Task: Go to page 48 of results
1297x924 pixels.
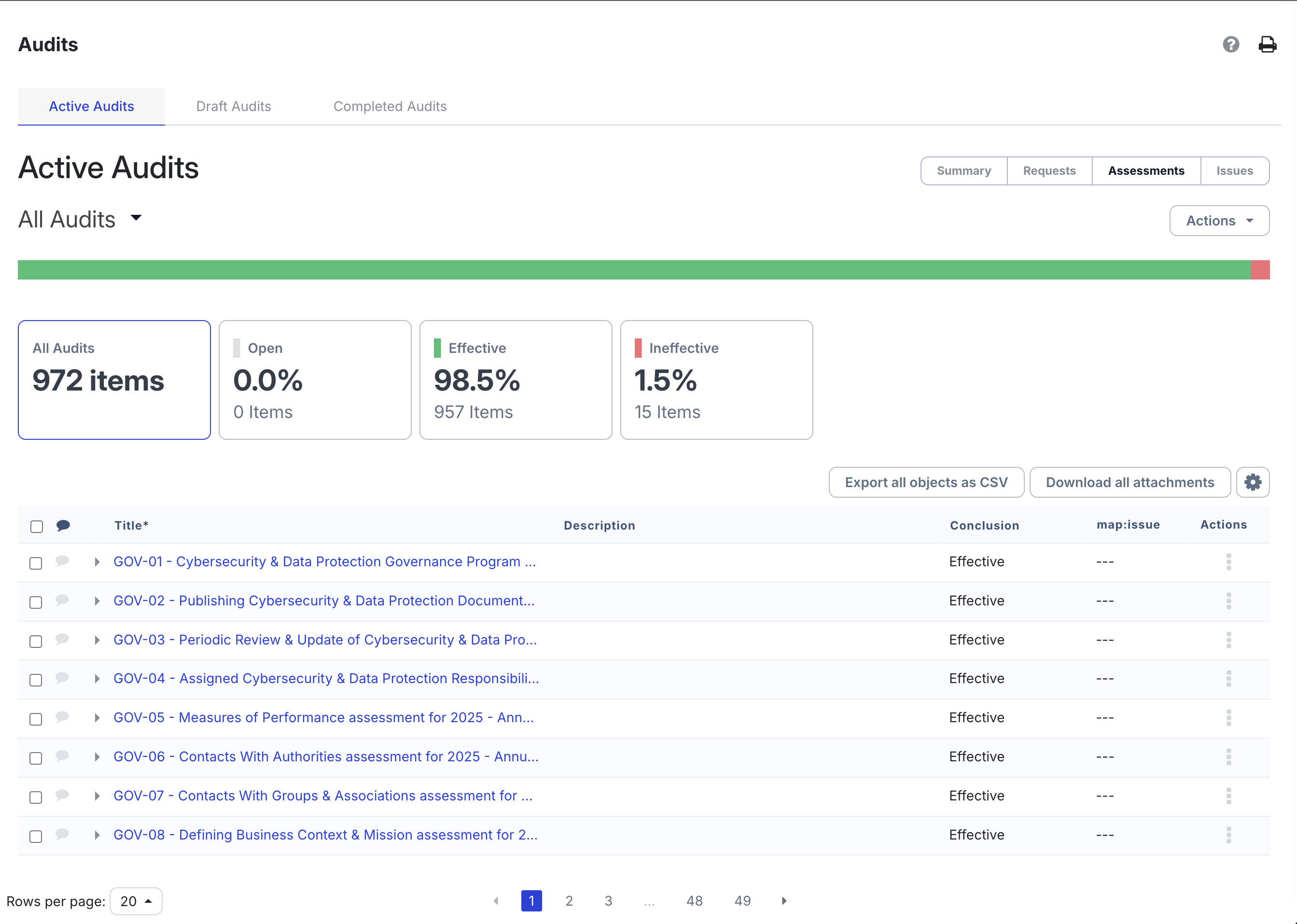Action: tap(695, 901)
